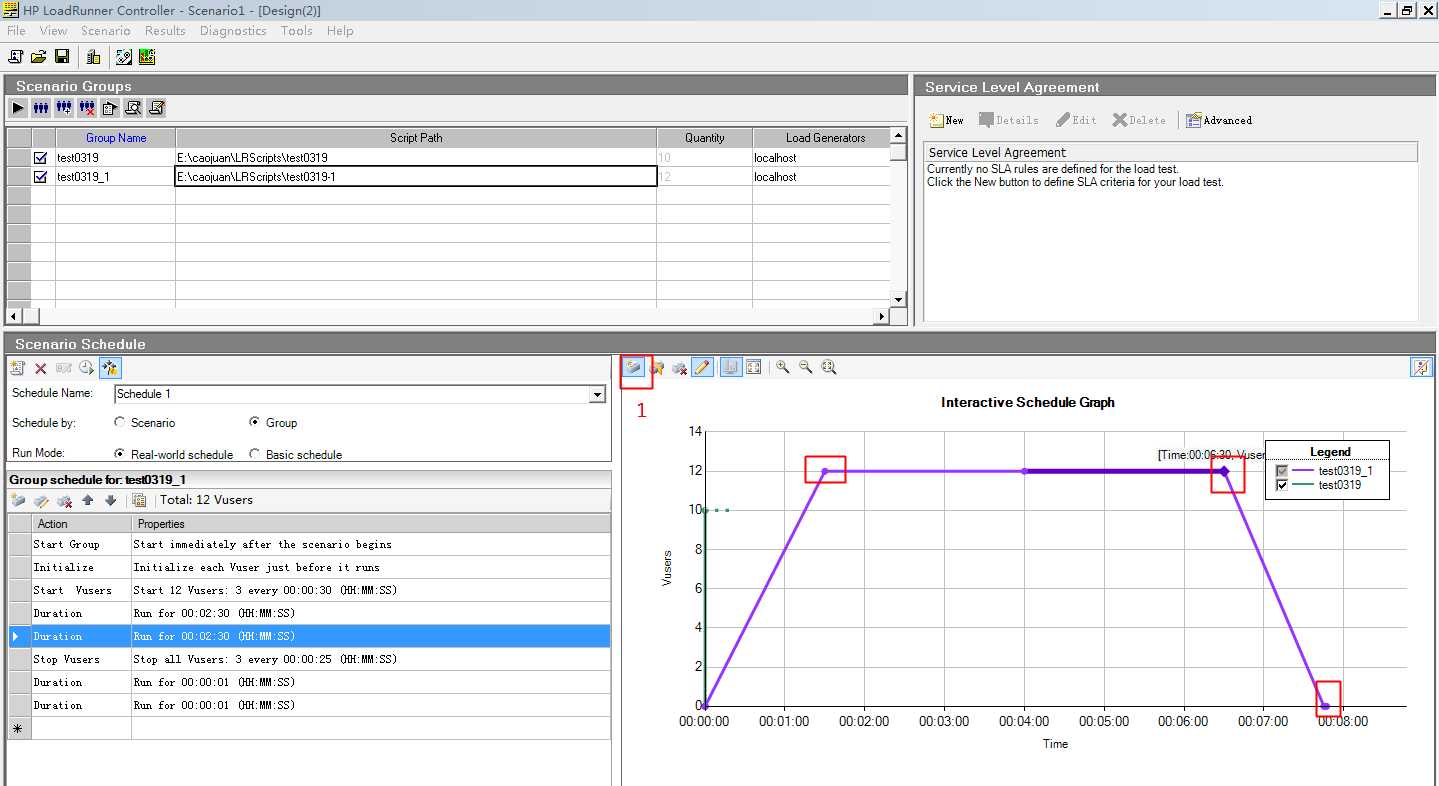Screen dimensions: 1439x786
Task: Click the Action column header in group schedule
Action: coord(81,524)
